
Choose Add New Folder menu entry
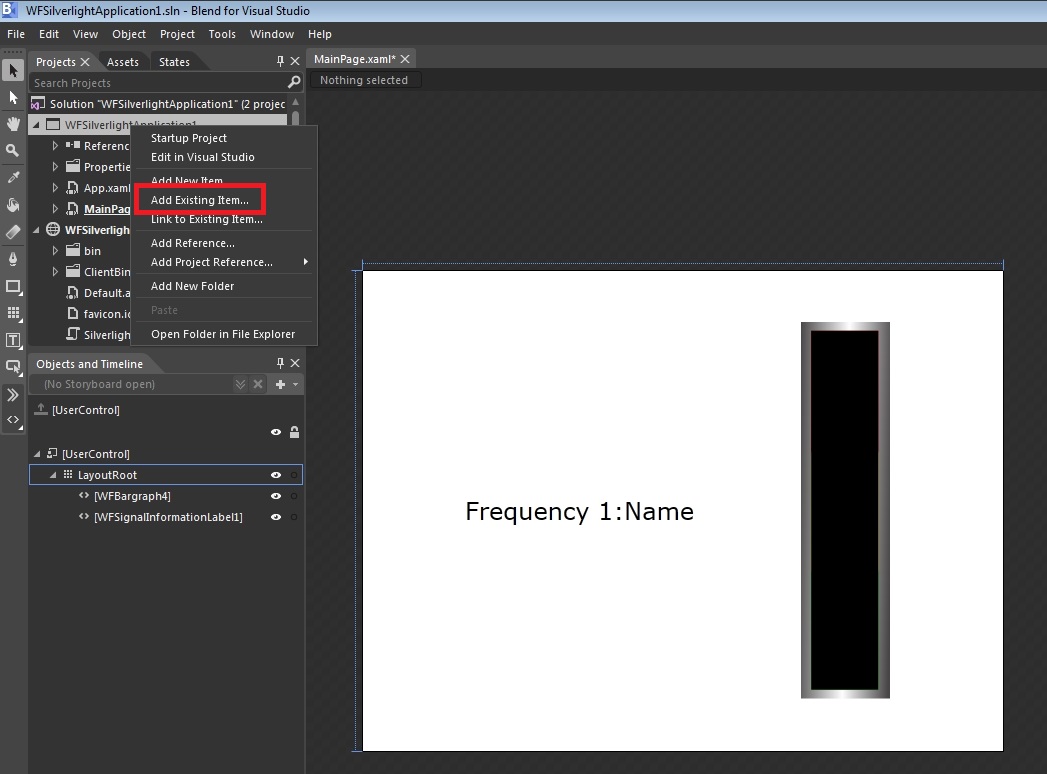[x=192, y=286]
